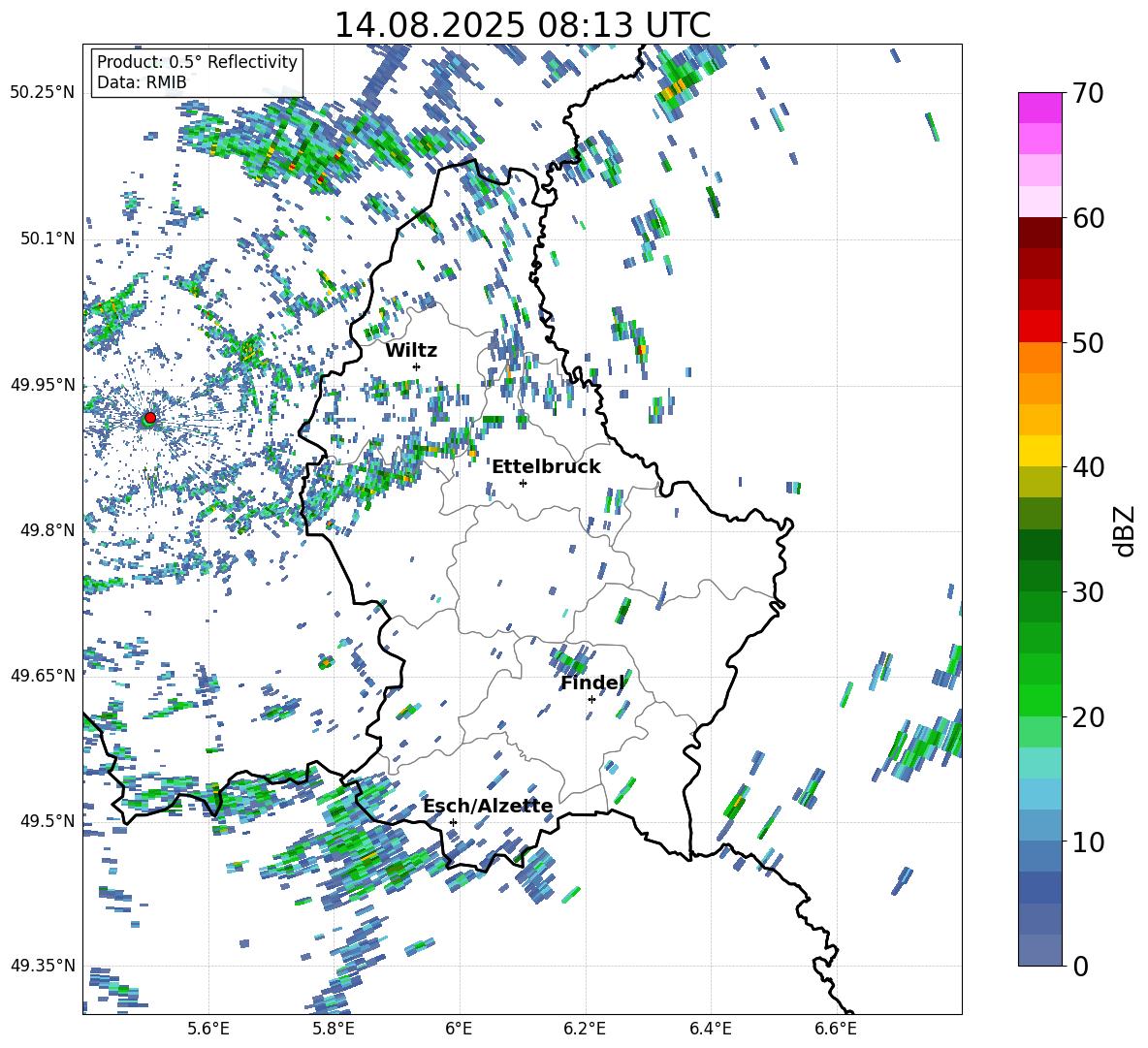Click the 49.95°N latitude label
Image resolution: width=1148 pixels, height=1048 pixels.
pyautogui.click(x=43, y=384)
